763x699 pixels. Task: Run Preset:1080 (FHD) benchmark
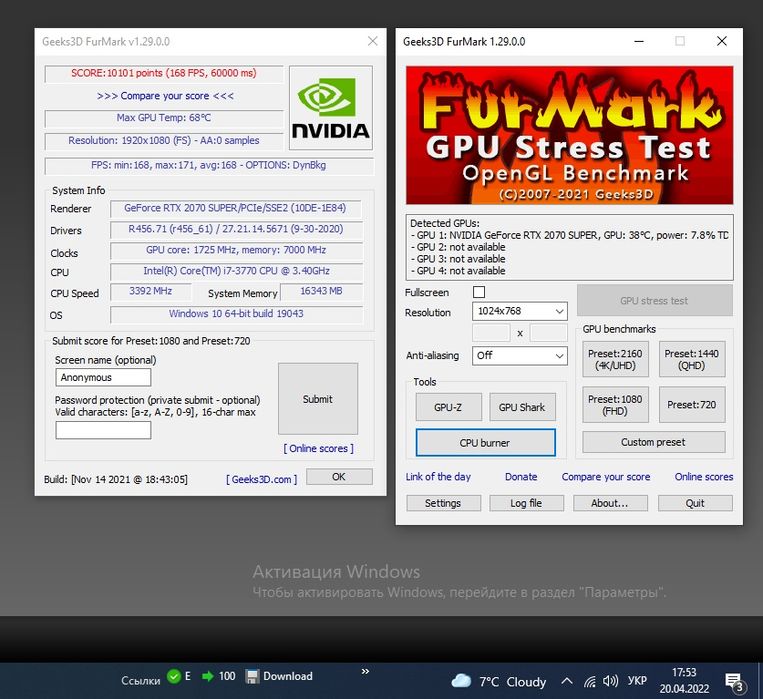[x=615, y=405]
